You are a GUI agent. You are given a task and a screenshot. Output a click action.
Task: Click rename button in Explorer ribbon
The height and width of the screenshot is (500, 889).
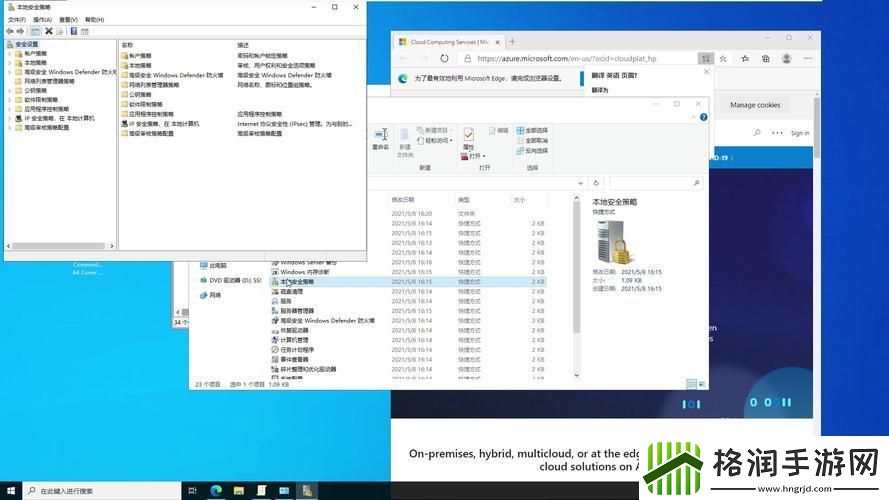(381, 139)
